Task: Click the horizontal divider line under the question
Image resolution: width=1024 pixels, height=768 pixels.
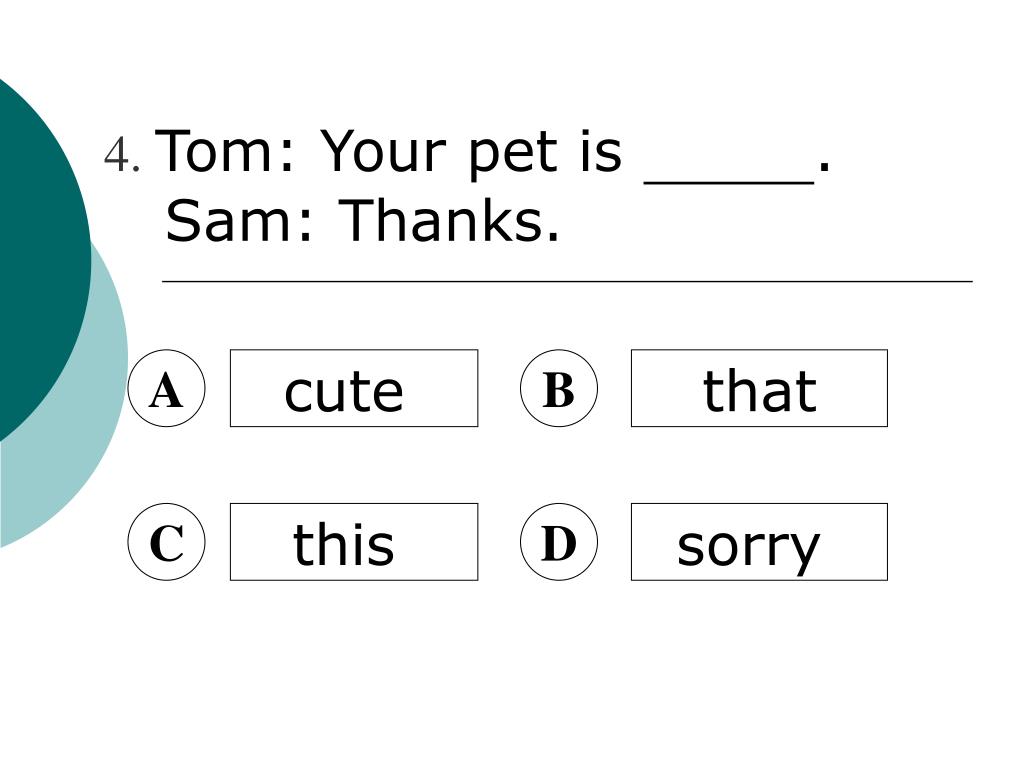Action: coord(567,281)
